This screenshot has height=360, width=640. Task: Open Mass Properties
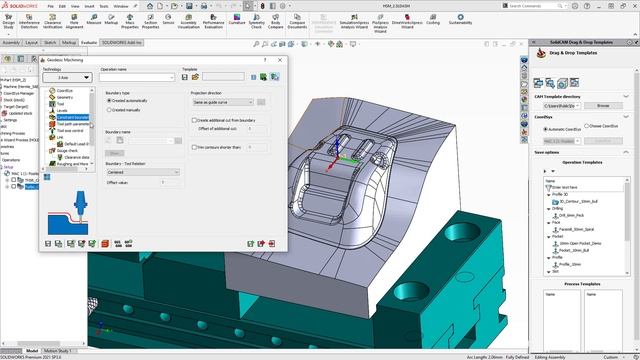coord(130,21)
